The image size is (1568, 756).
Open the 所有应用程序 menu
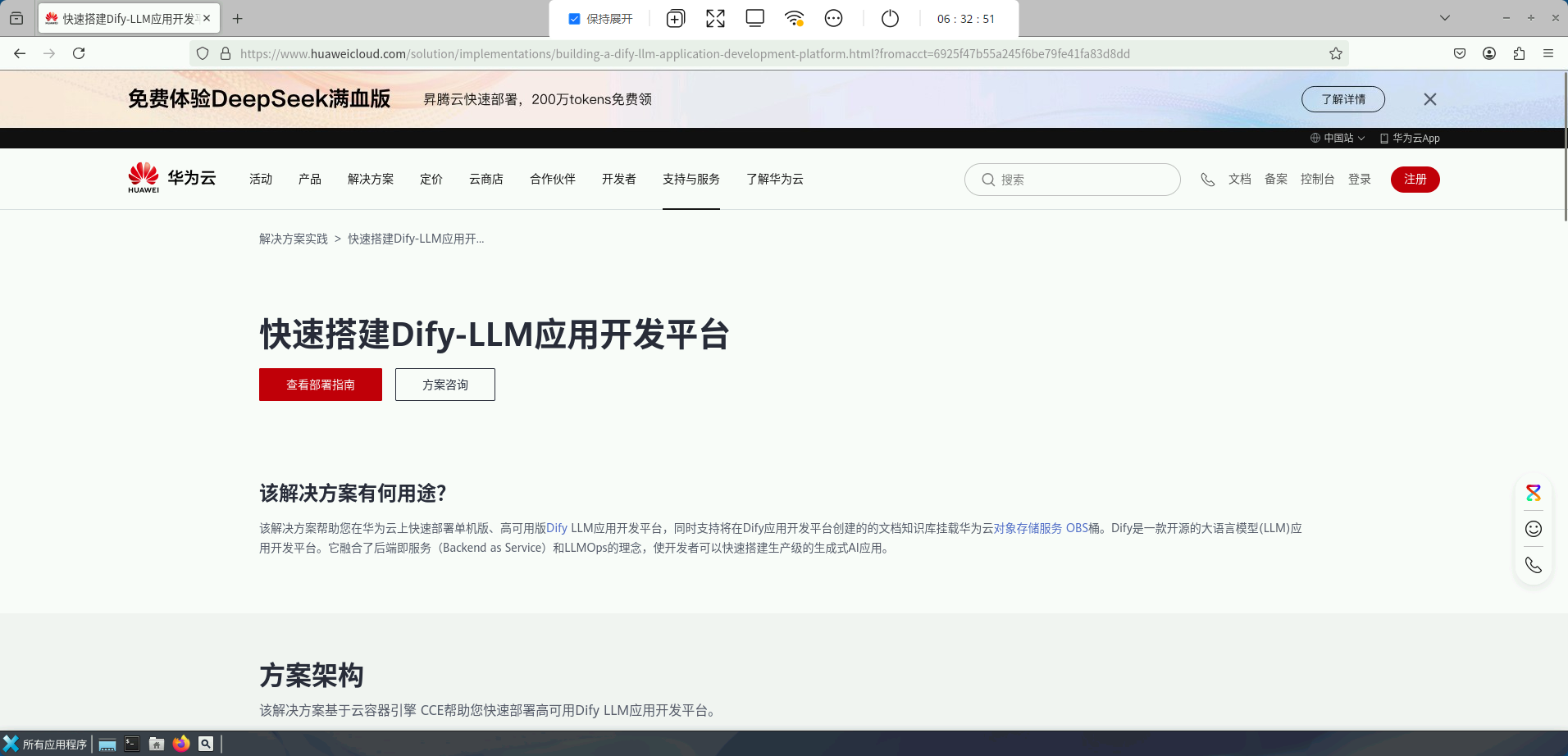pos(45,744)
